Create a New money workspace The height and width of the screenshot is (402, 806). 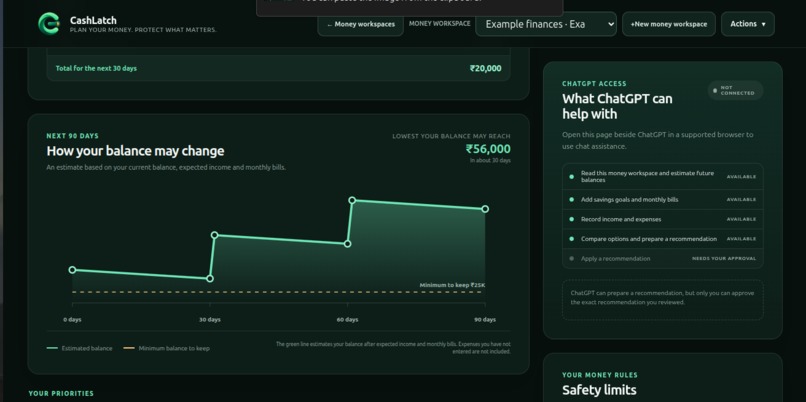[669, 24]
